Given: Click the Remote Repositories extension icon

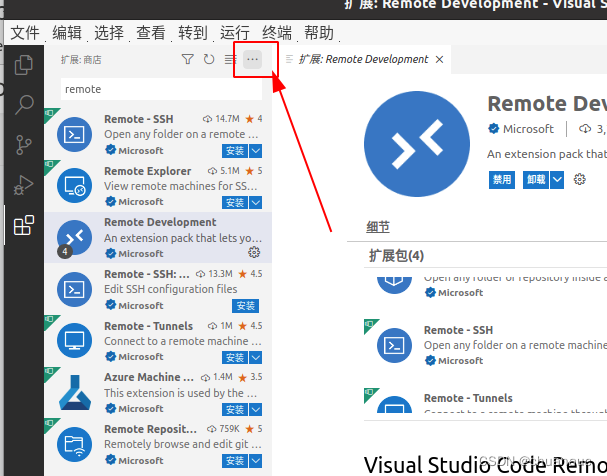Looking at the screenshot, I should click(x=74, y=444).
